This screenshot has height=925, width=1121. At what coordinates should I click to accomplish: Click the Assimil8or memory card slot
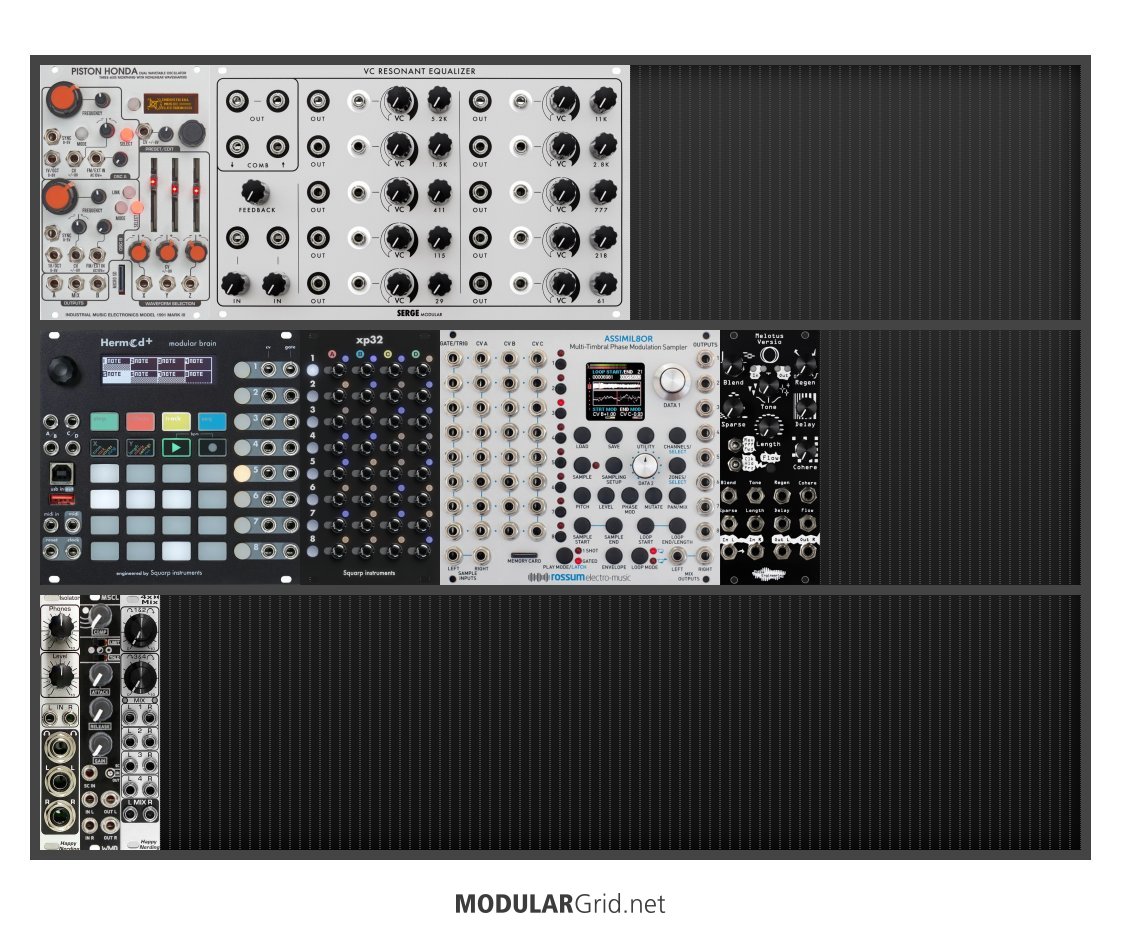point(524,555)
